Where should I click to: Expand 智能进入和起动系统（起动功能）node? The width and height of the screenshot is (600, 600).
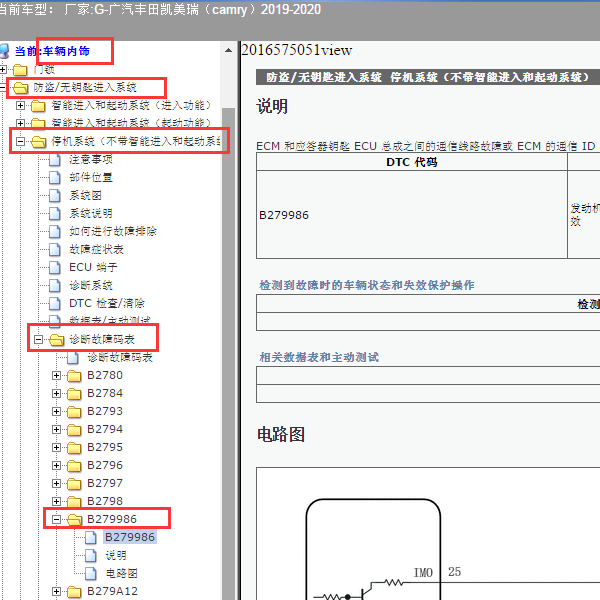pos(20,123)
